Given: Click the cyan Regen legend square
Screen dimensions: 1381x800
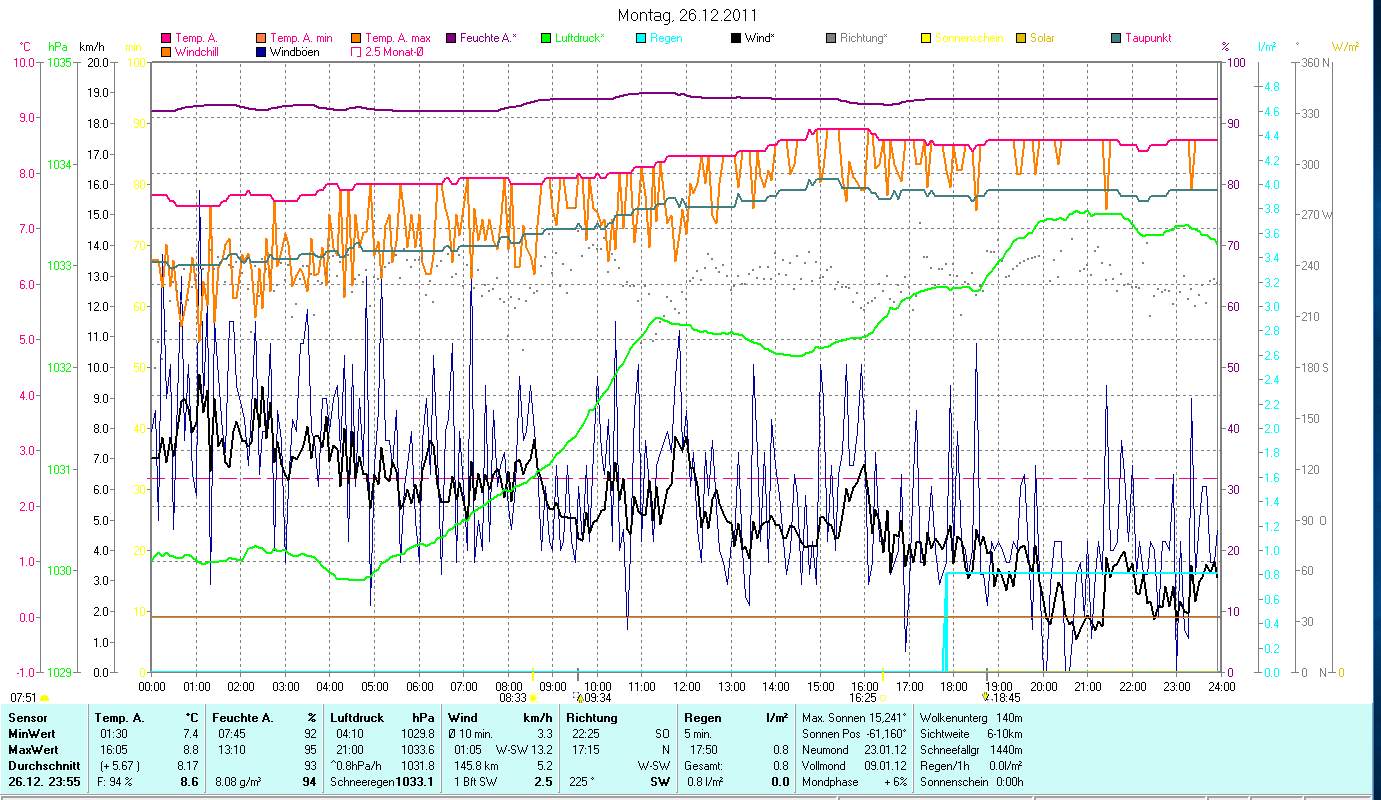Looking at the screenshot, I should pos(641,38).
